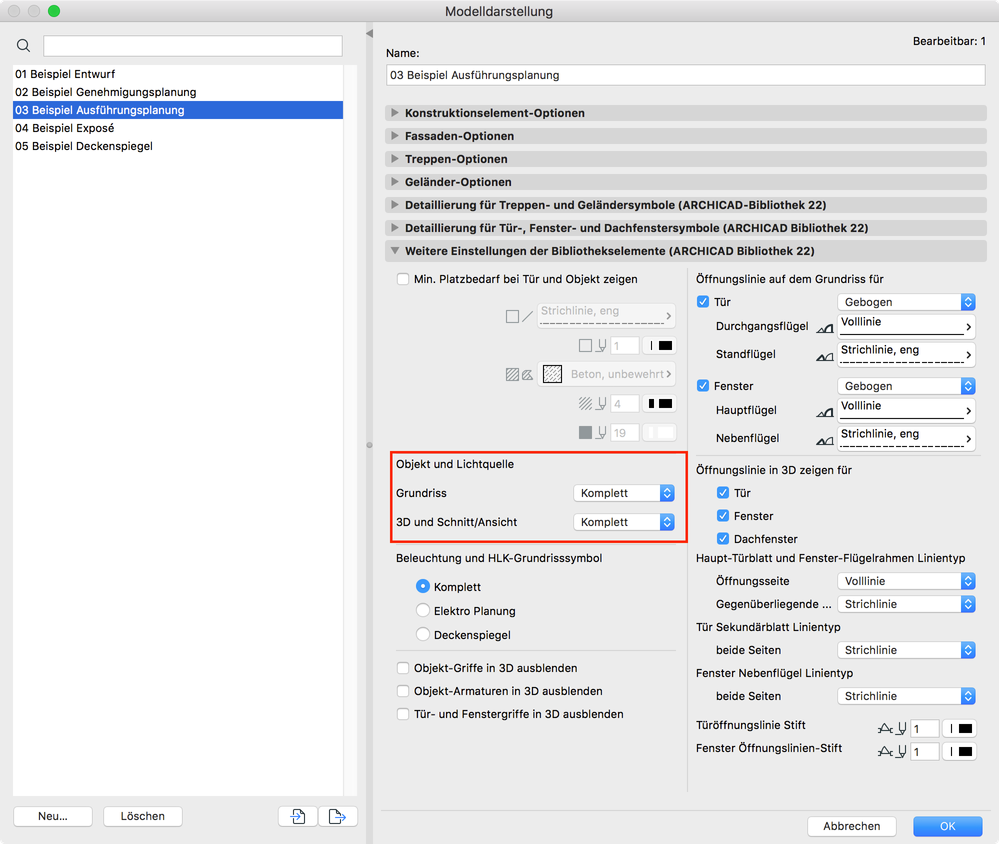Uncheck Tür under Öffnungslinie in 3D

tap(722, 493)
